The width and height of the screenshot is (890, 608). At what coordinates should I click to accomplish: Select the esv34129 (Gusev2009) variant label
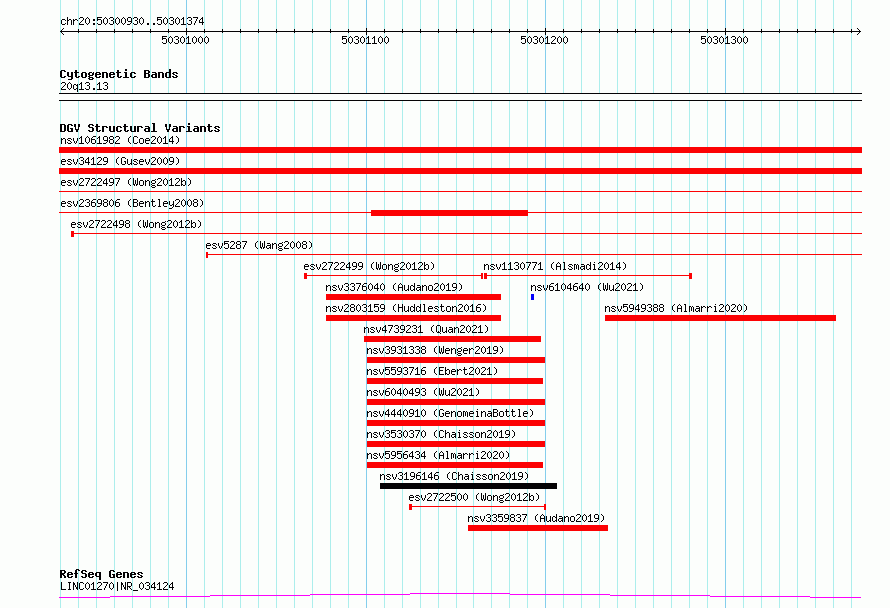click(x=120, y=161)
